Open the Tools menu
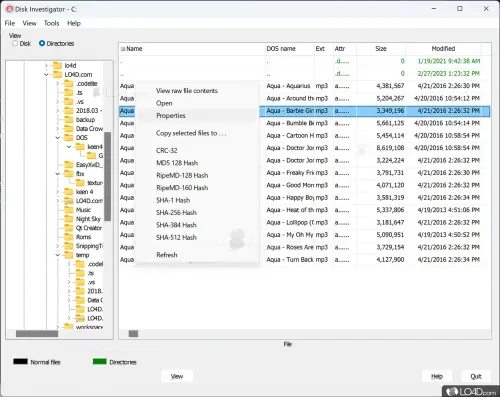 pyautogui.click(x=51, y=23)
